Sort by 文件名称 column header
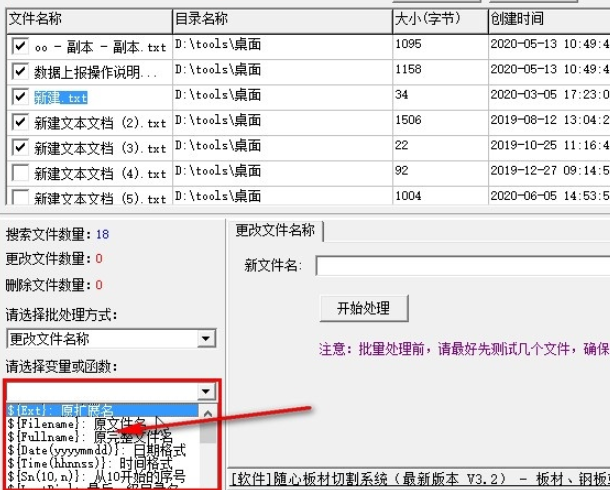 (x=89, y=19)
